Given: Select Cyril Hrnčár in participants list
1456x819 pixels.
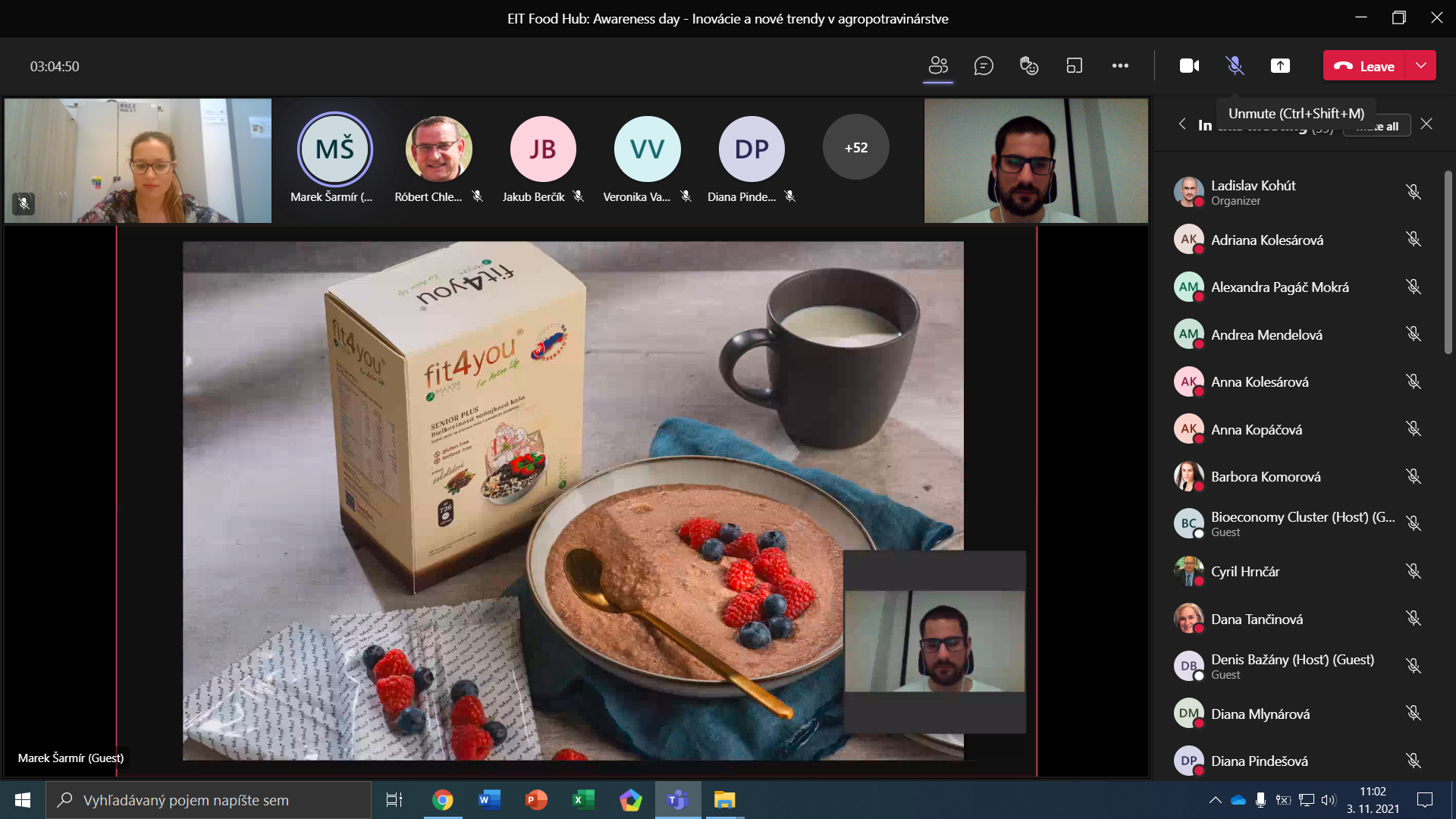Looking at the screenshot, I should (x=1298, y=571).
